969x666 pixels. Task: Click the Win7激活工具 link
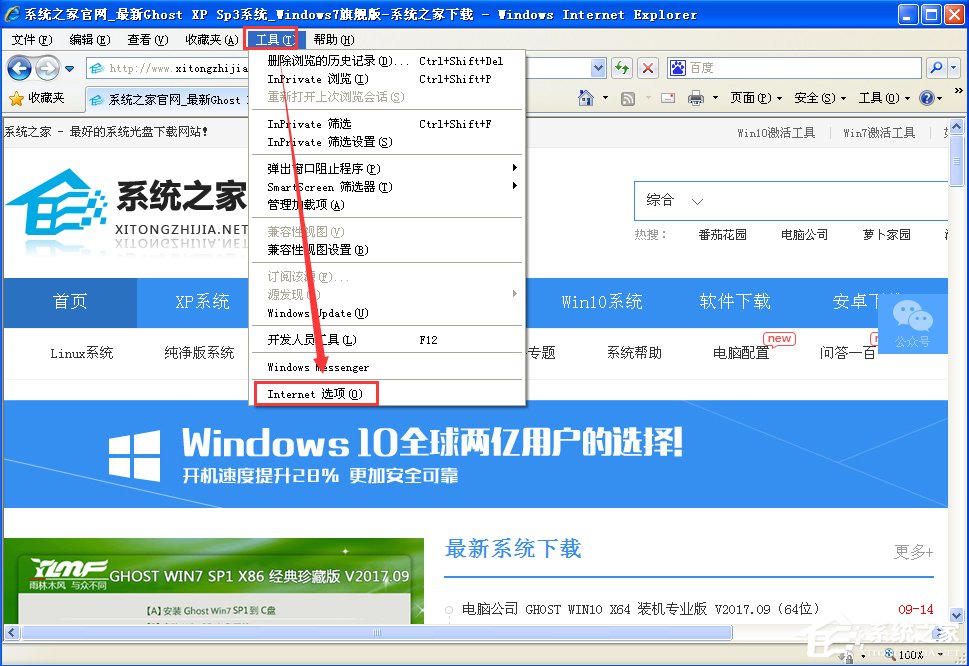click(x=878, y=132)
